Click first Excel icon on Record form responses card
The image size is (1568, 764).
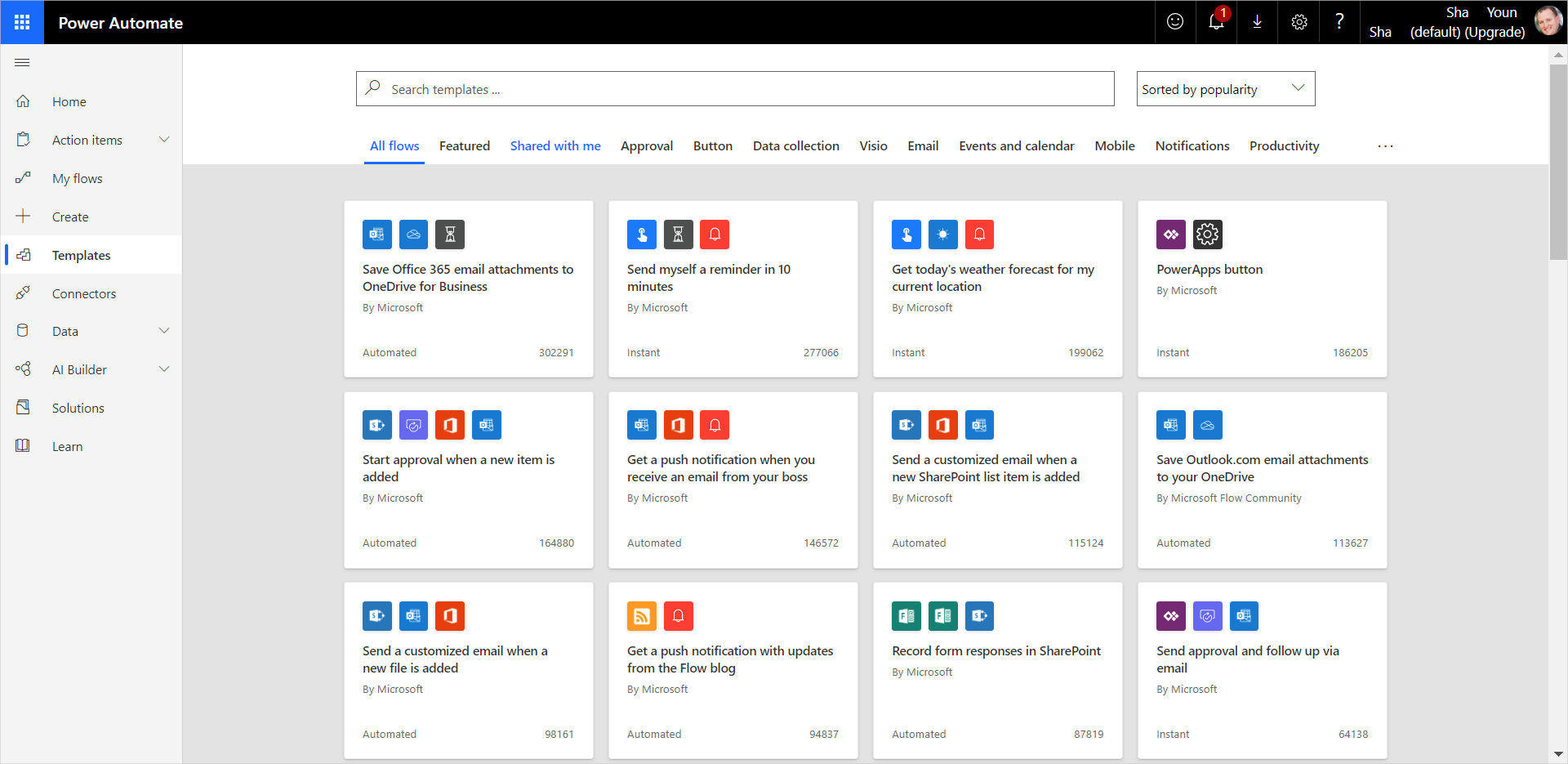click(x=906, y=616)
